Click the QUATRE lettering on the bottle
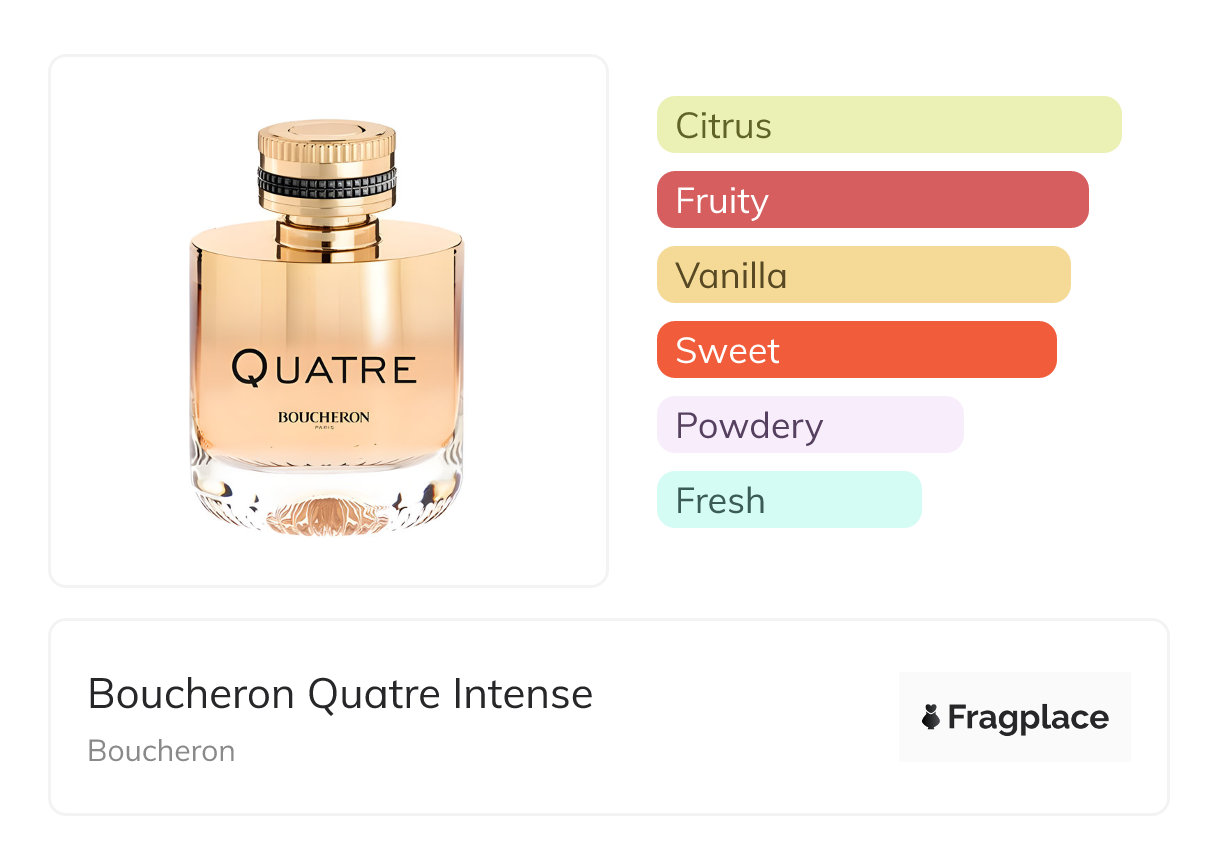 tap(324, 368)
